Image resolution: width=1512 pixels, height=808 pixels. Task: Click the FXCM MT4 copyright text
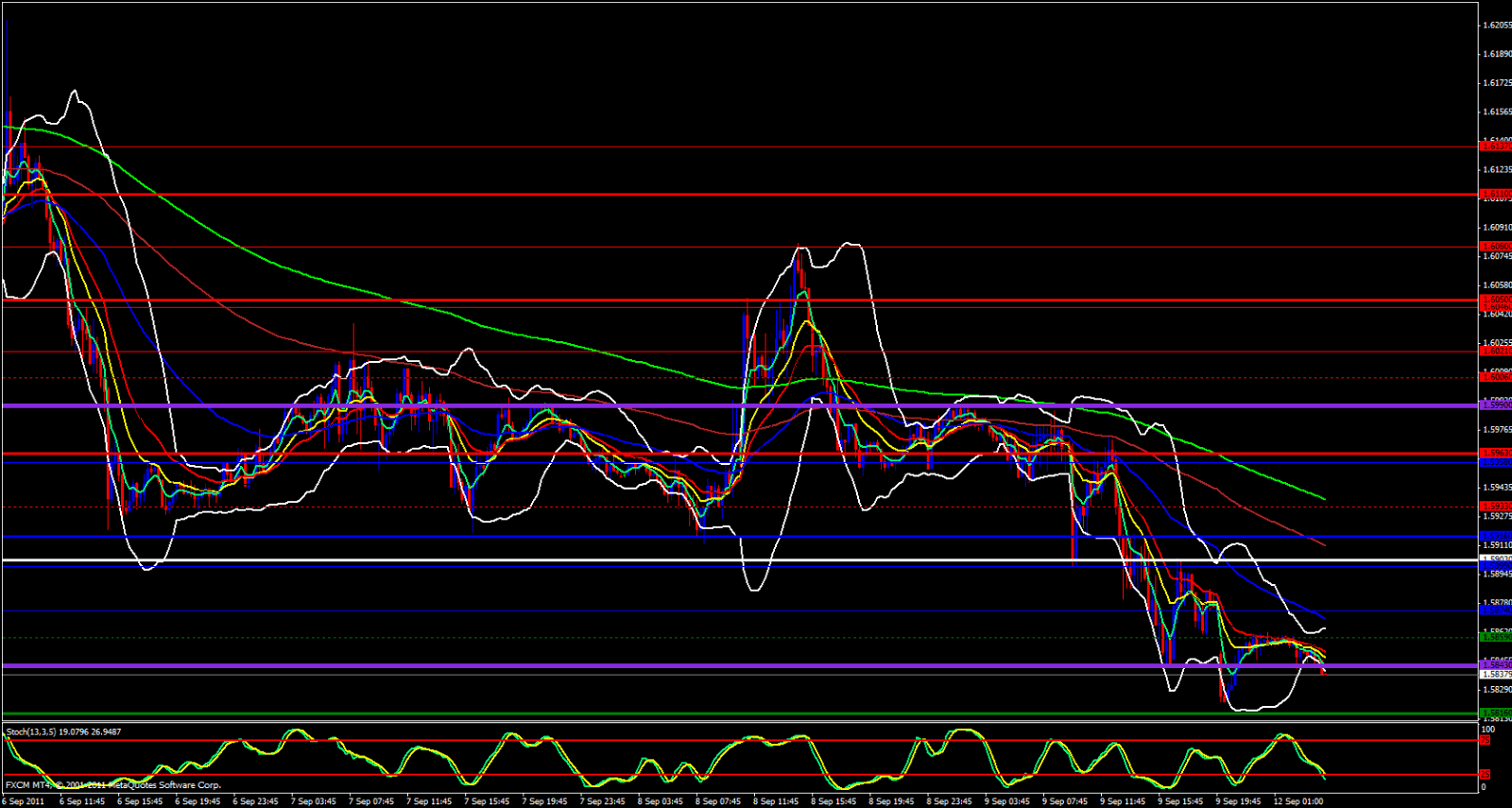113,785
